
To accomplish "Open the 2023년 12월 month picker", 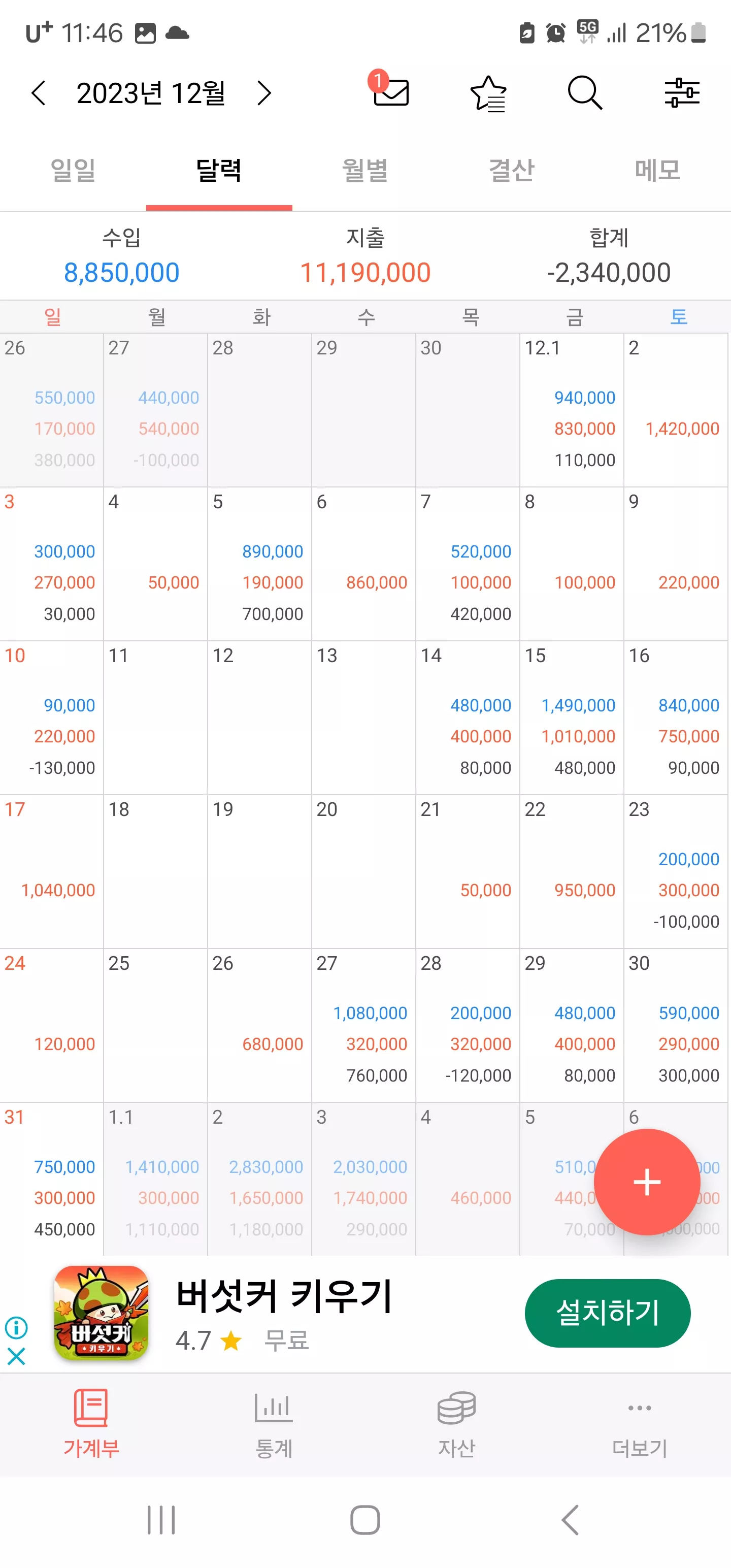I will tap(151, 93).
